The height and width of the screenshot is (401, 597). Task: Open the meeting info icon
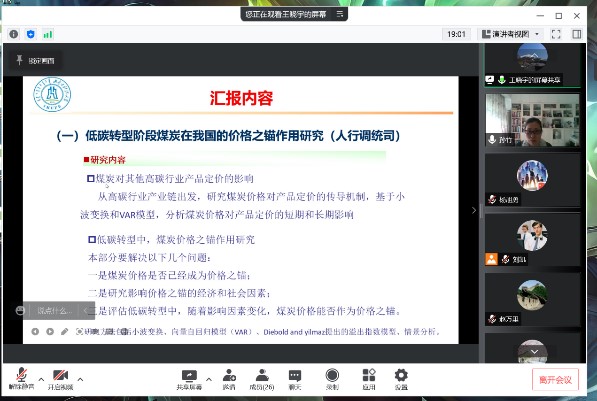point(14,34)
